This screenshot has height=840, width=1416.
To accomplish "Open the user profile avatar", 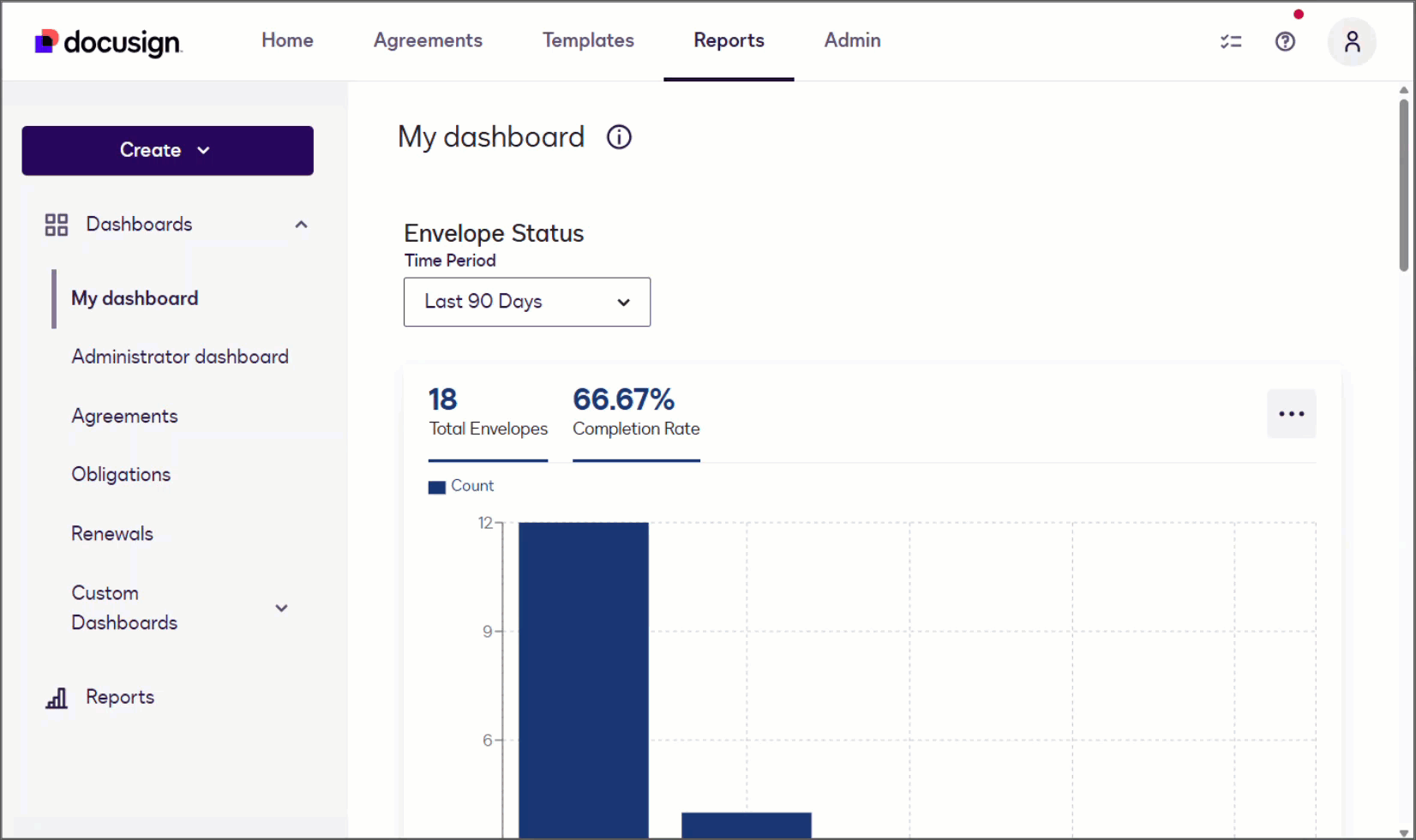I will click(1352, 41).
